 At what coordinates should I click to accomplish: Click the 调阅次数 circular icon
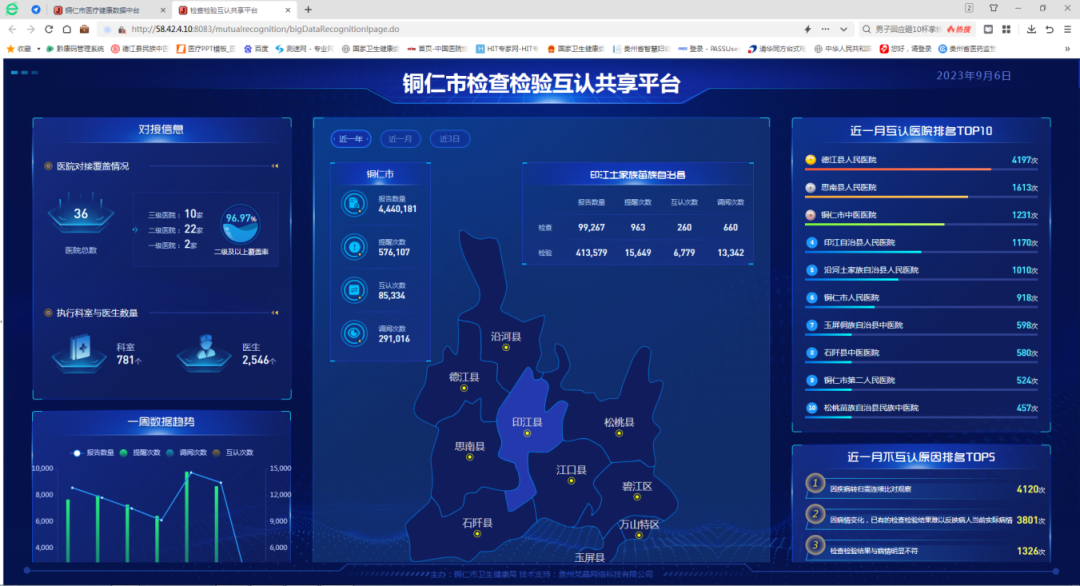click(354, 333)
